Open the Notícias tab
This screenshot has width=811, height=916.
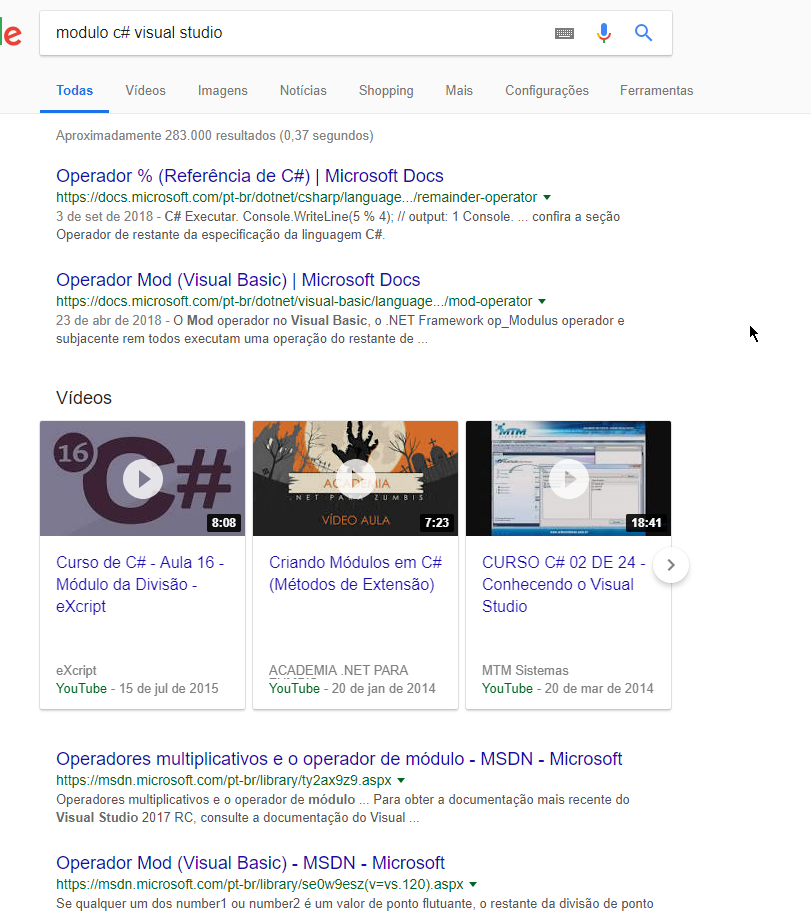303,91
